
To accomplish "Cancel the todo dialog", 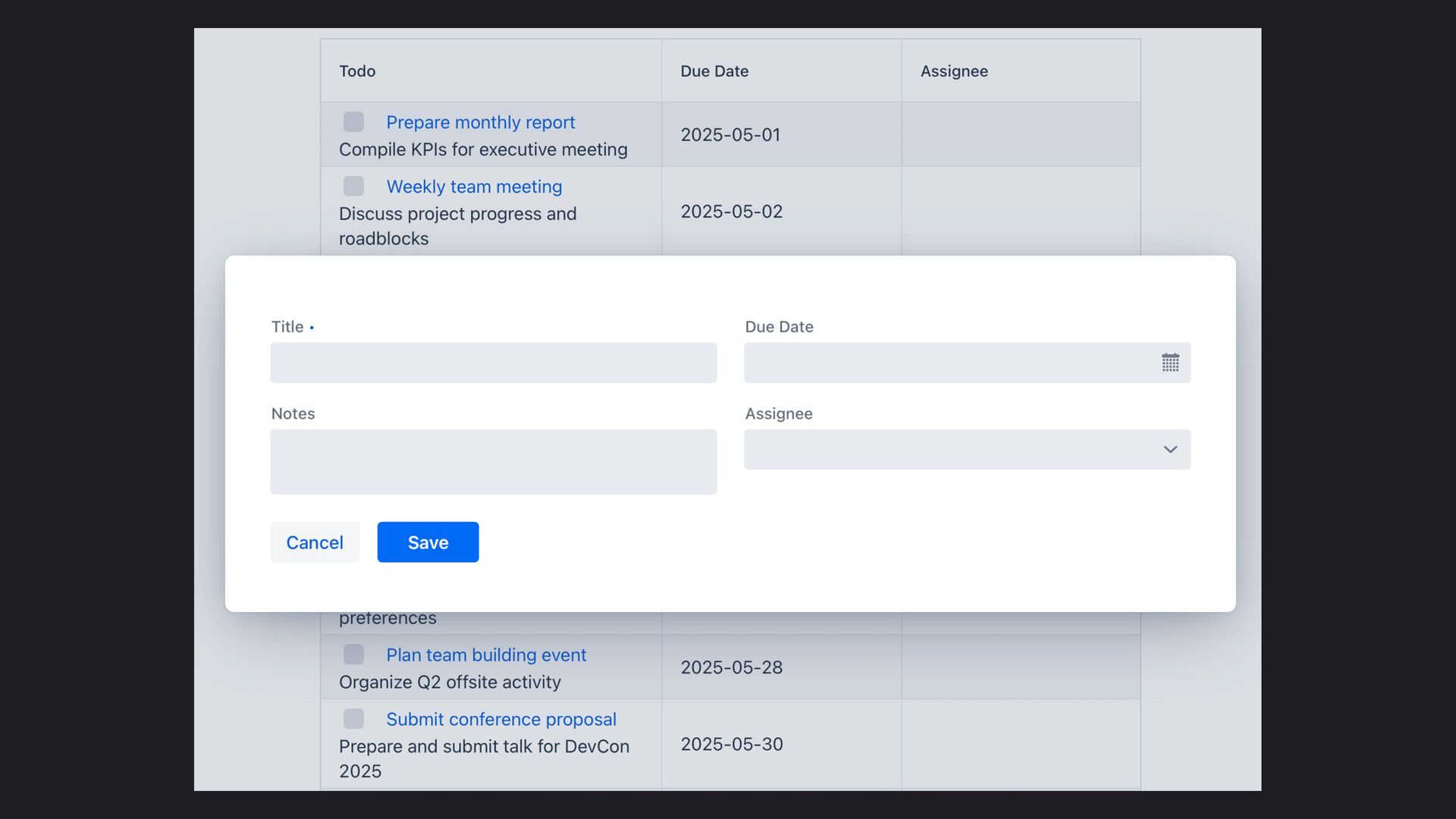I will click(315, 542).
